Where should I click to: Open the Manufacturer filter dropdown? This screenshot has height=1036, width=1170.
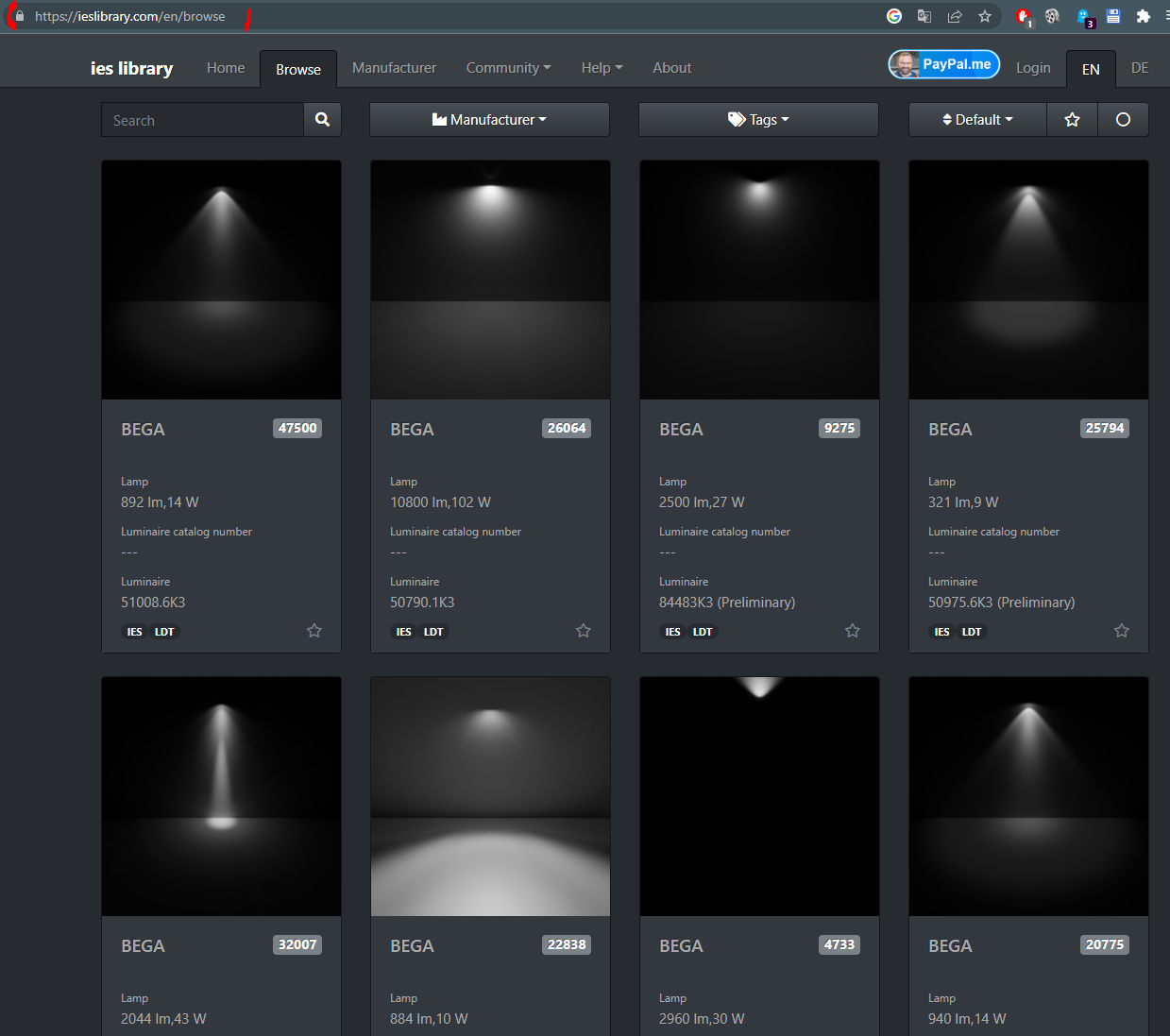[489, 120]
